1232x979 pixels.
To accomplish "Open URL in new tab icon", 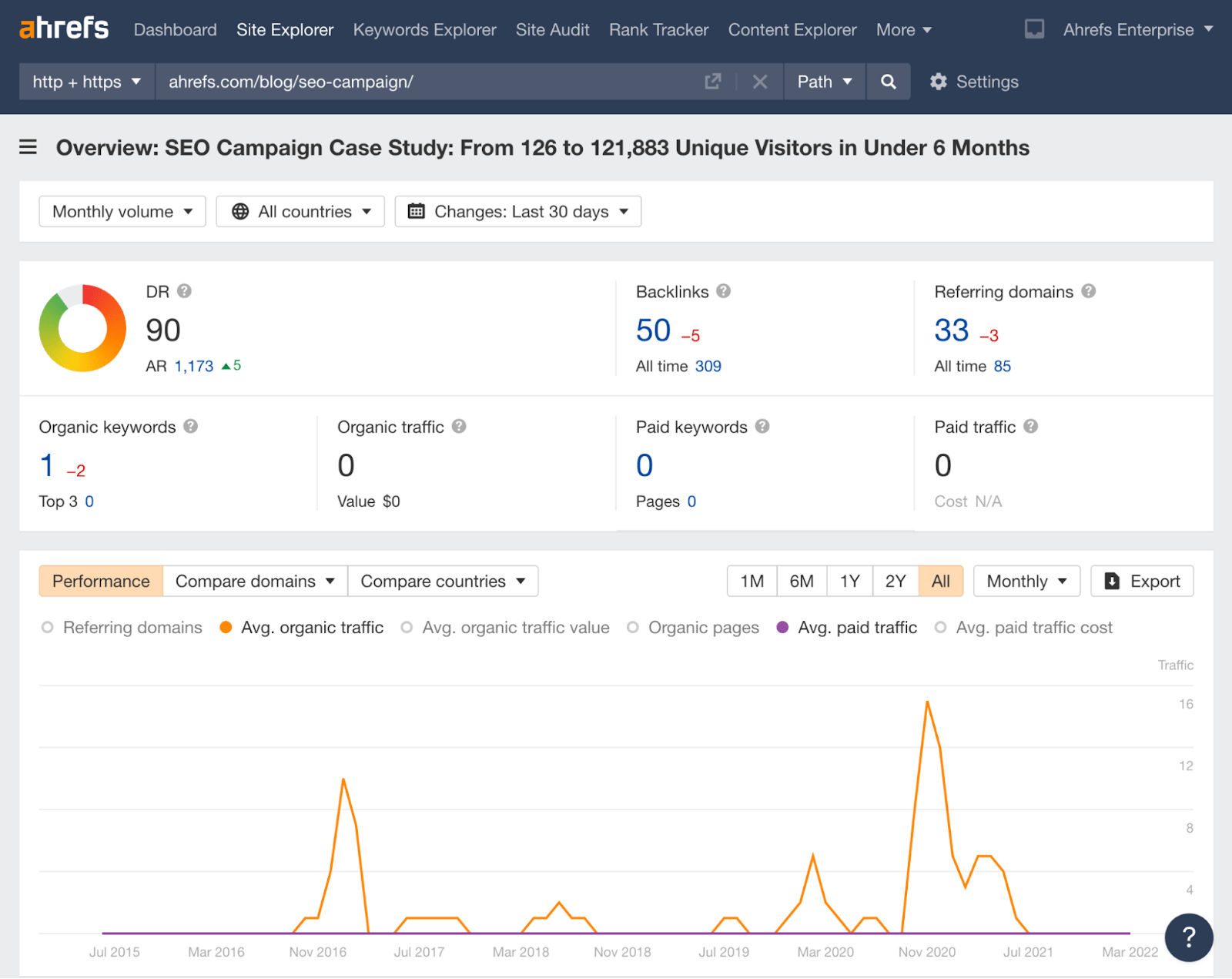I will coord(713,82).
